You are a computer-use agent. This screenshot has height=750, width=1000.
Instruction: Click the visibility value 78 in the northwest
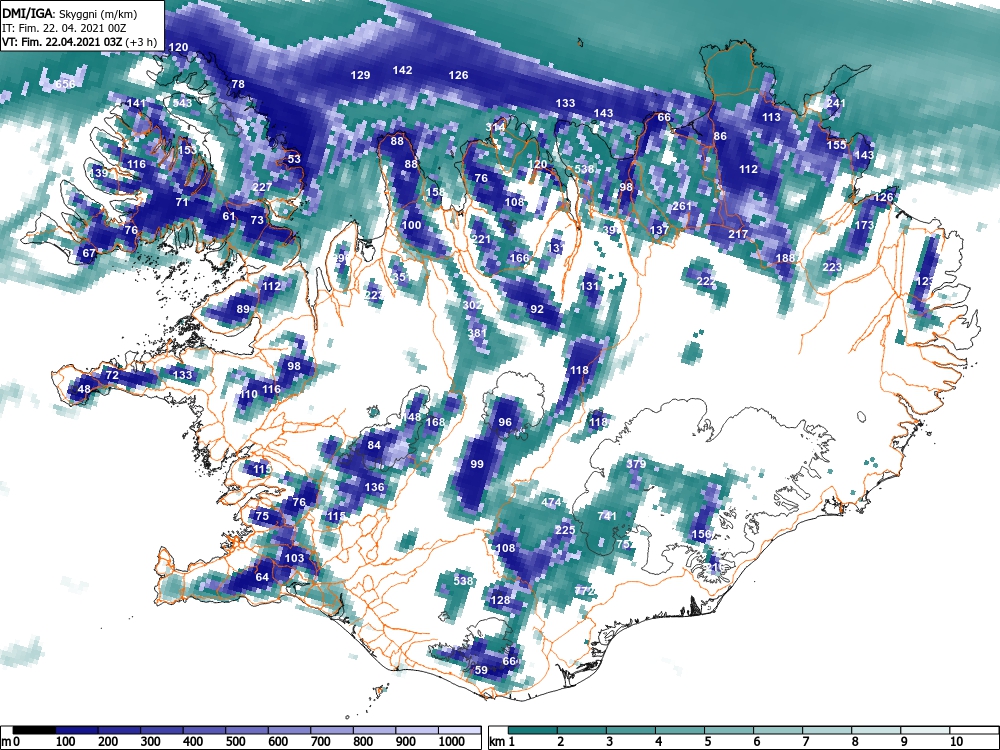[x=238, y=84]
